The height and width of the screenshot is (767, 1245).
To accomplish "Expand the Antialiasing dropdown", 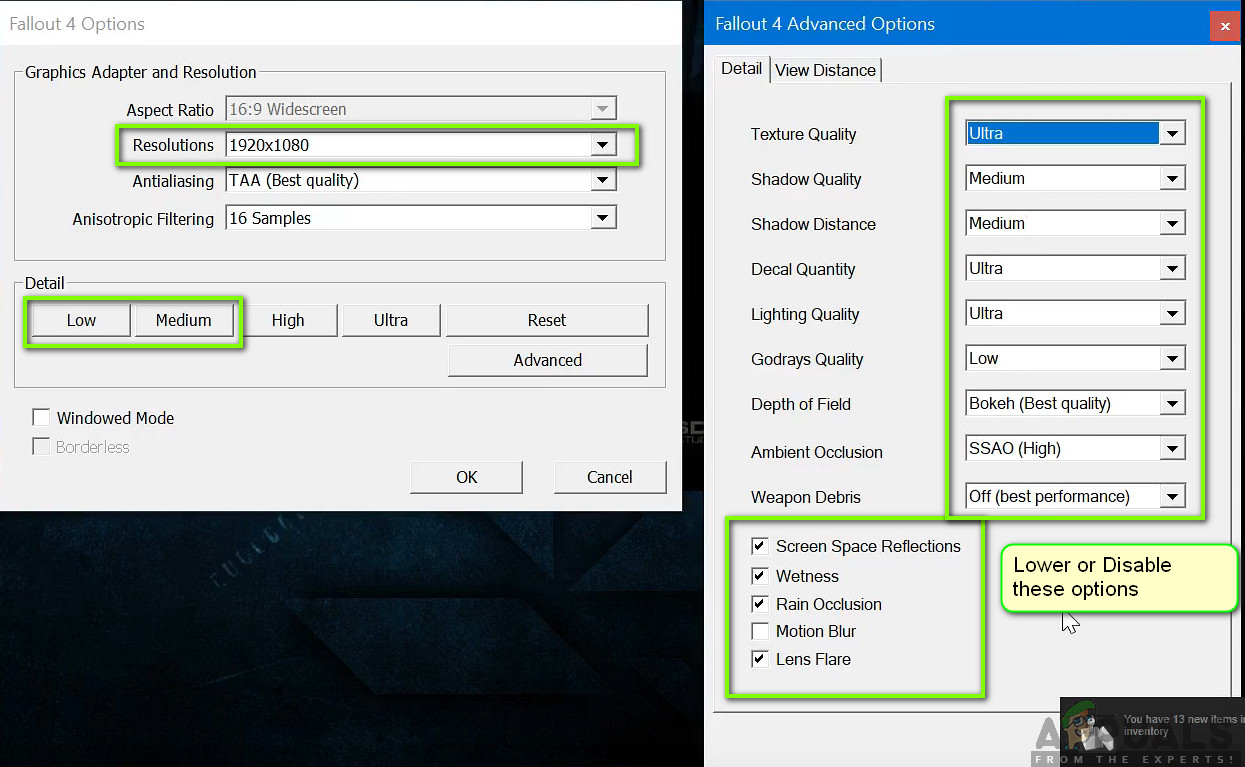I will pyautogui.click(x=602, y=181).
